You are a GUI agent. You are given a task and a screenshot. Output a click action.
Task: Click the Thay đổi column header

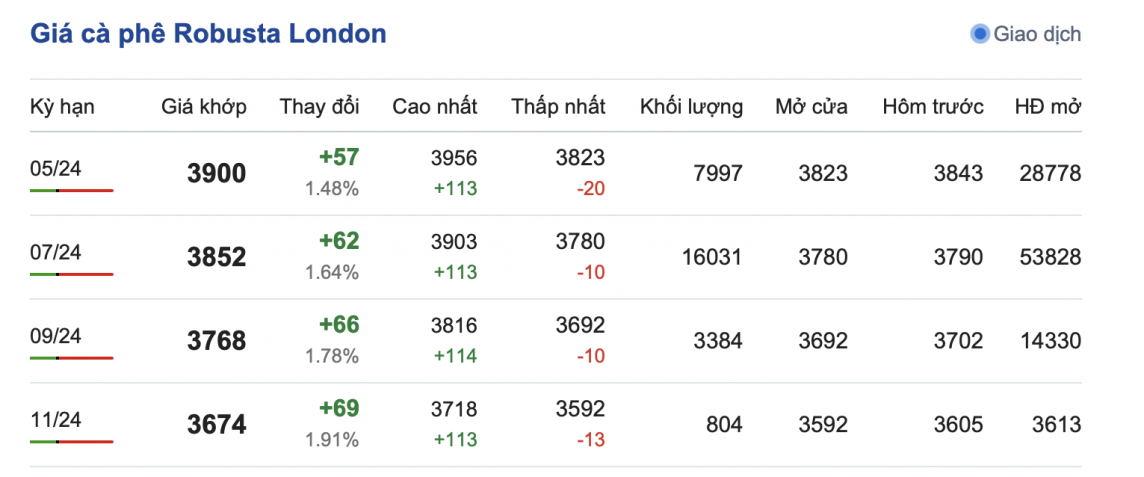[319, 107]
